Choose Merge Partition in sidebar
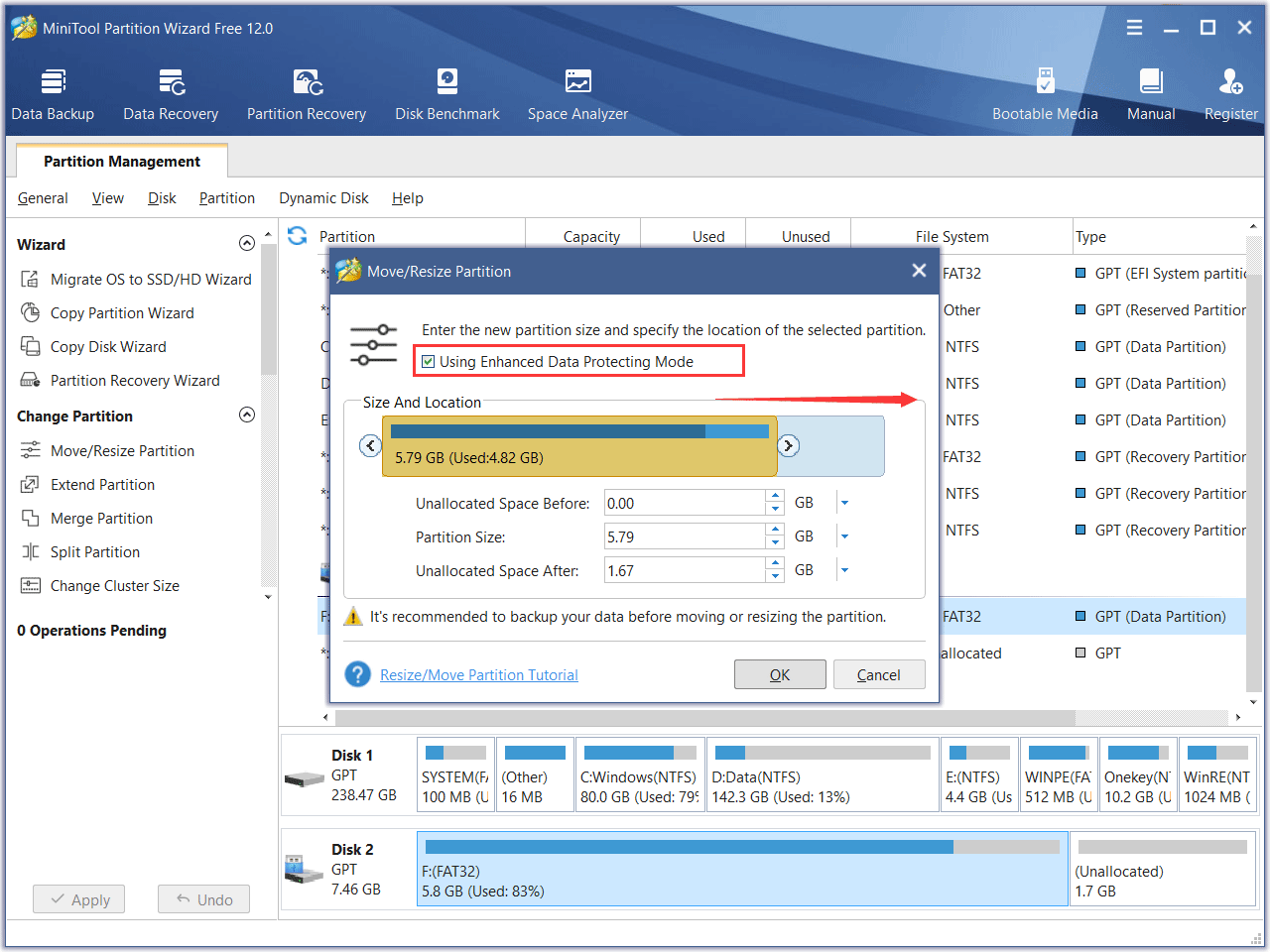1270x952 pixels. (101, 519)
